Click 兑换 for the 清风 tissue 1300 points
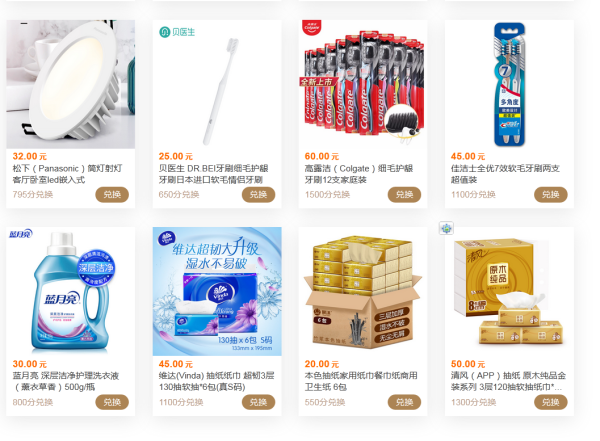The image size is (600, 441). click(x=551, y=402)
